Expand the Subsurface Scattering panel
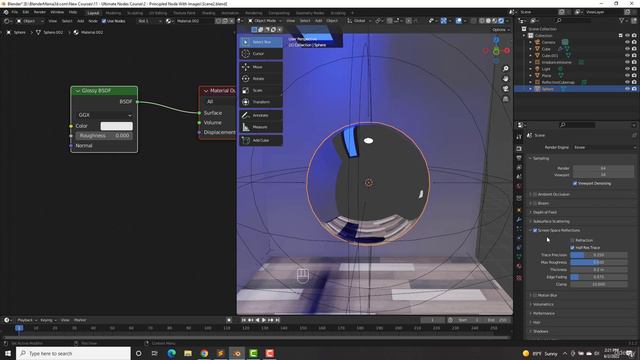The width and height of the screenshot is (640, 360). coord(550,221)
